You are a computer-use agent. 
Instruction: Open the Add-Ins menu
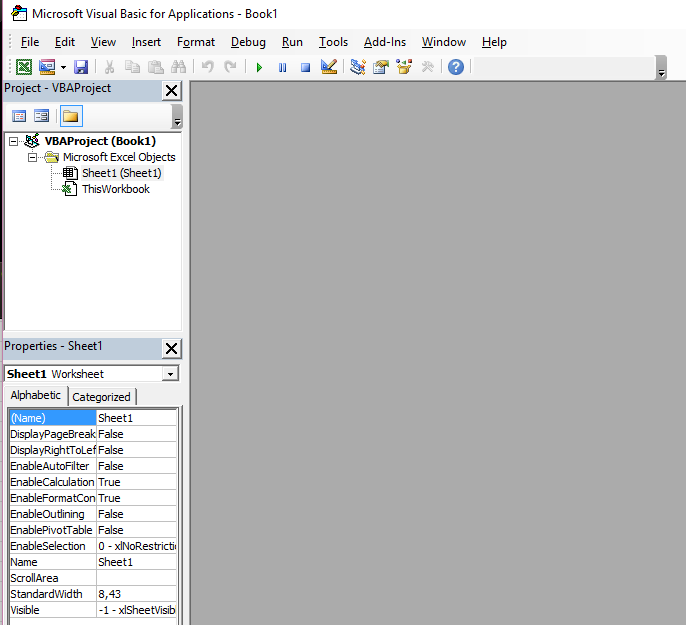(x=385, y=42)
